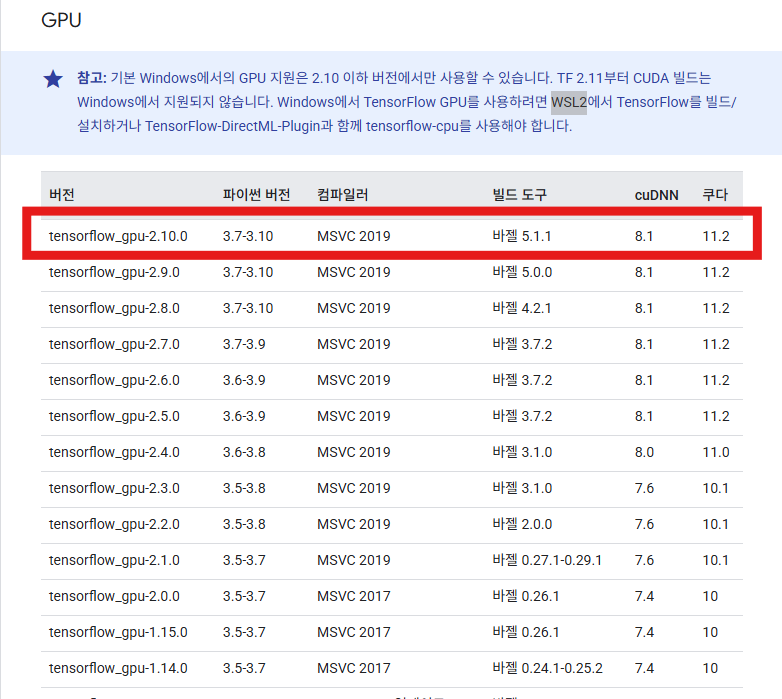The height and width of the screenshot is (699, 782).
Task: Select the tensorflow_gpu-2.9.0 cell
Action: (x=114, y=272)
